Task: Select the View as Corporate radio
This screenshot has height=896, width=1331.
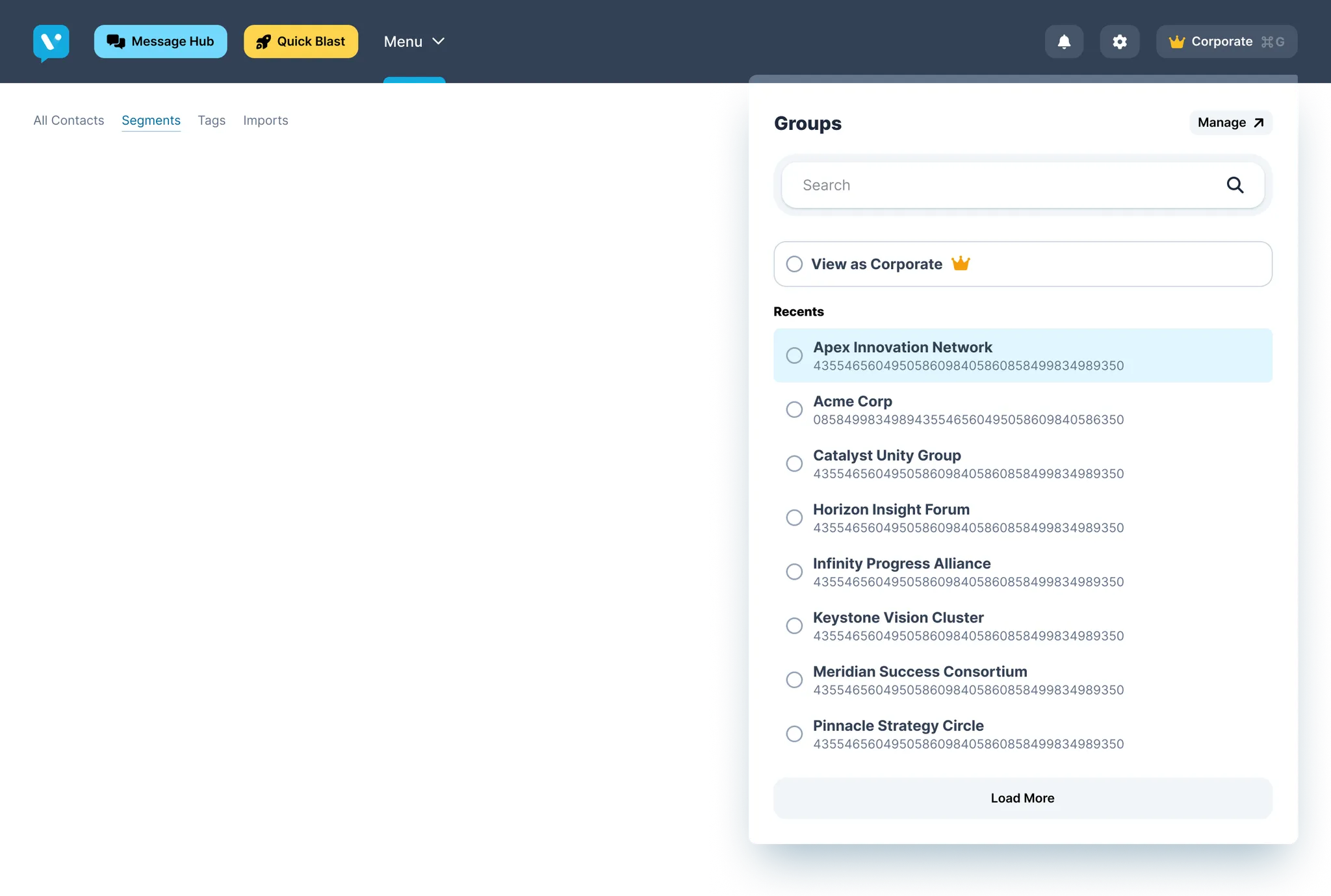Action: click(794, 264)
